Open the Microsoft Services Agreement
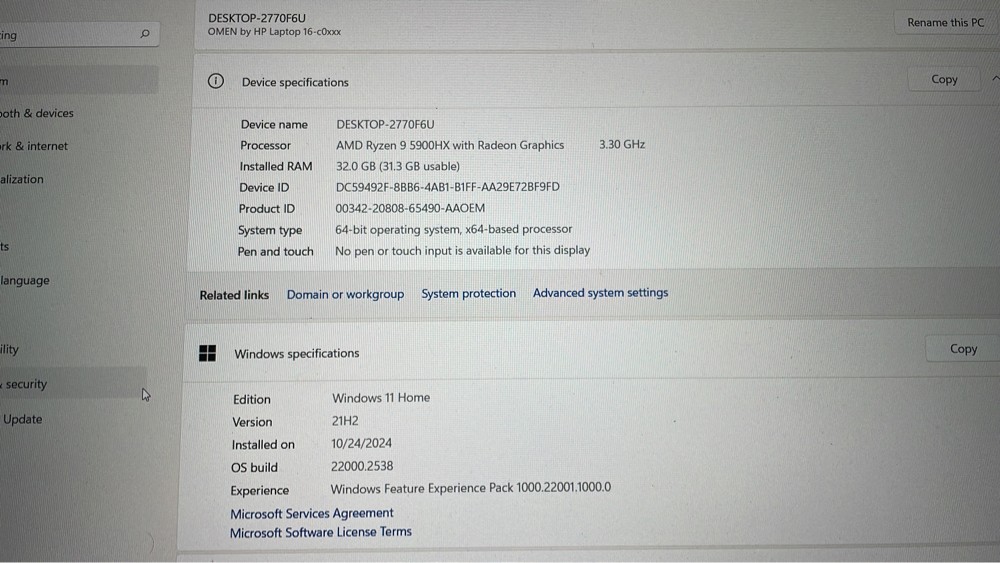The width and height of the screenshot is (1000, 563). click(x=312, y=513)
